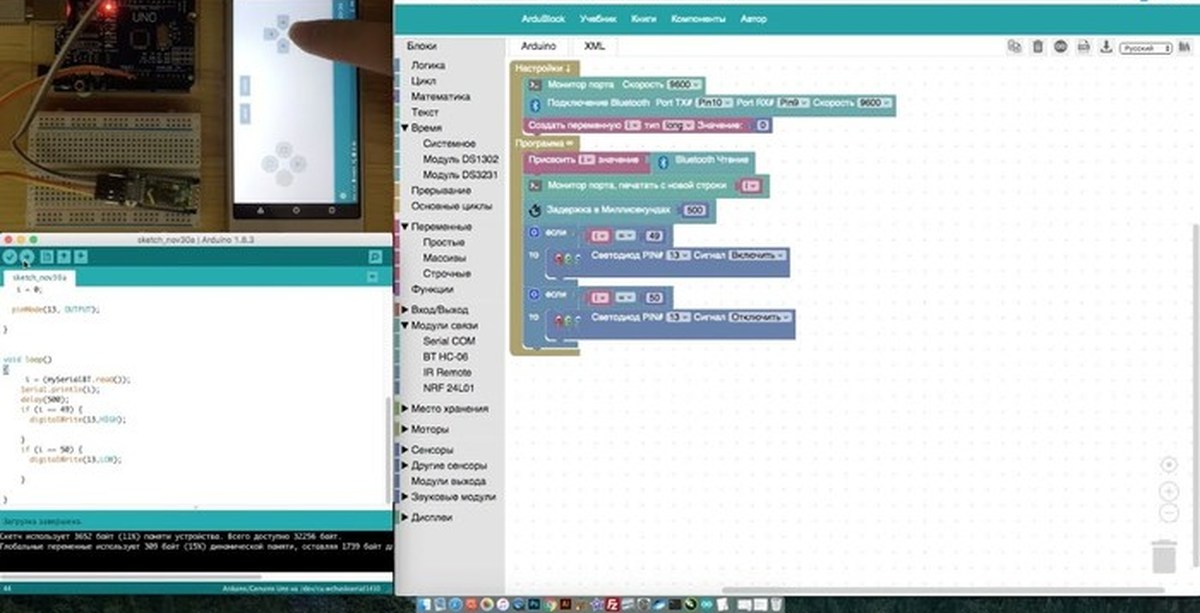Click the print icon in ArduBlock toolbar

click(1083, 46)
